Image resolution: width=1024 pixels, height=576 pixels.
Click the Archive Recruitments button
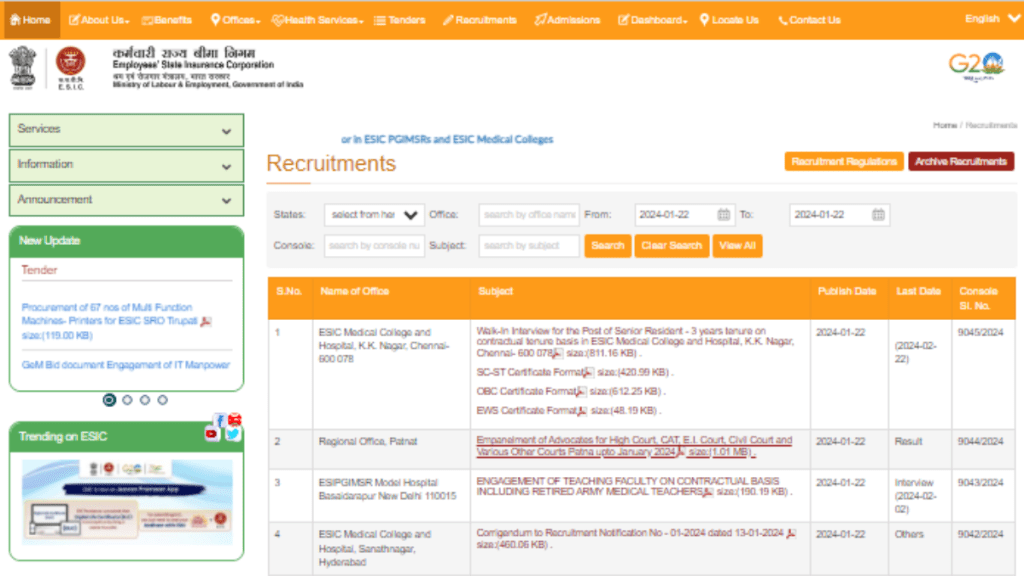click(960, 162)
